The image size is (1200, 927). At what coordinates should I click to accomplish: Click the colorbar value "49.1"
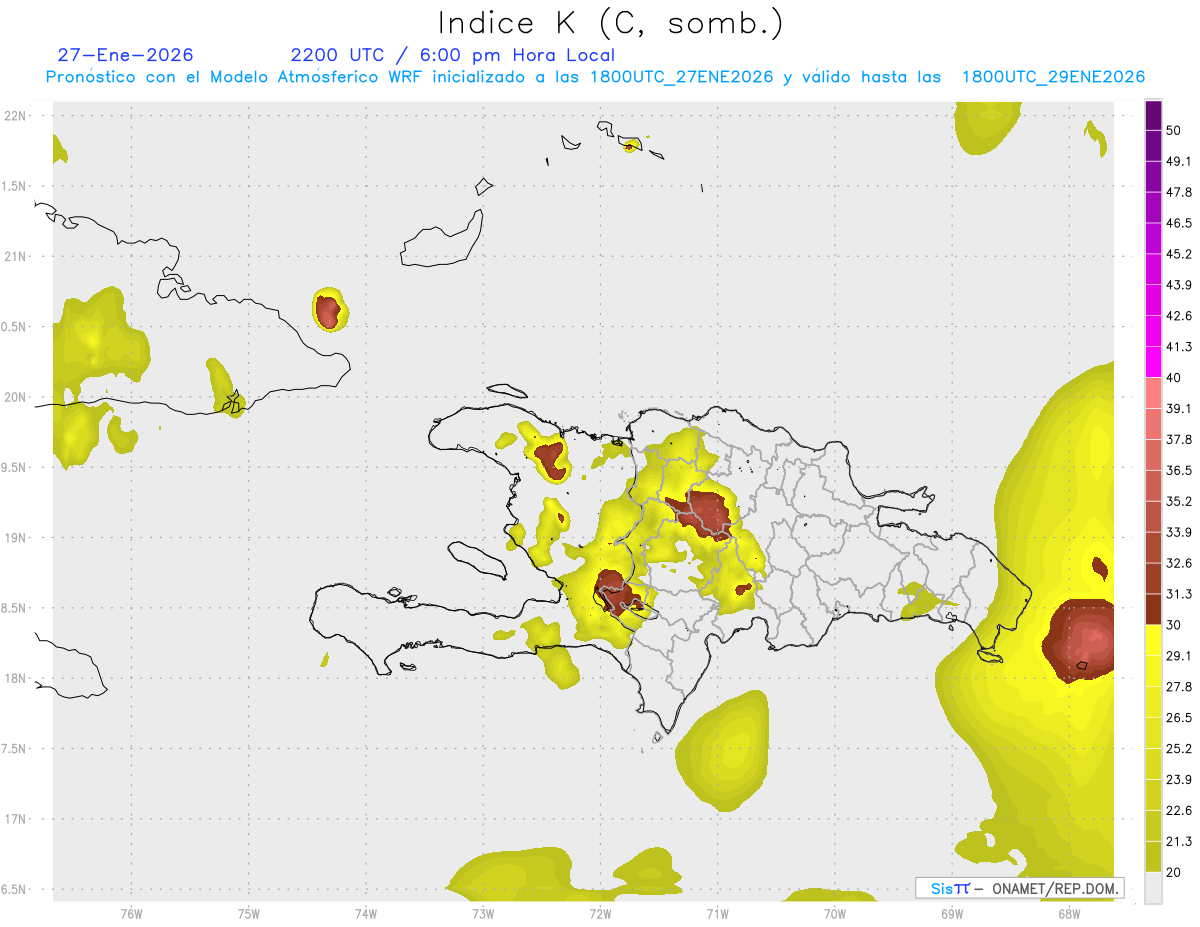point(1178,161)
